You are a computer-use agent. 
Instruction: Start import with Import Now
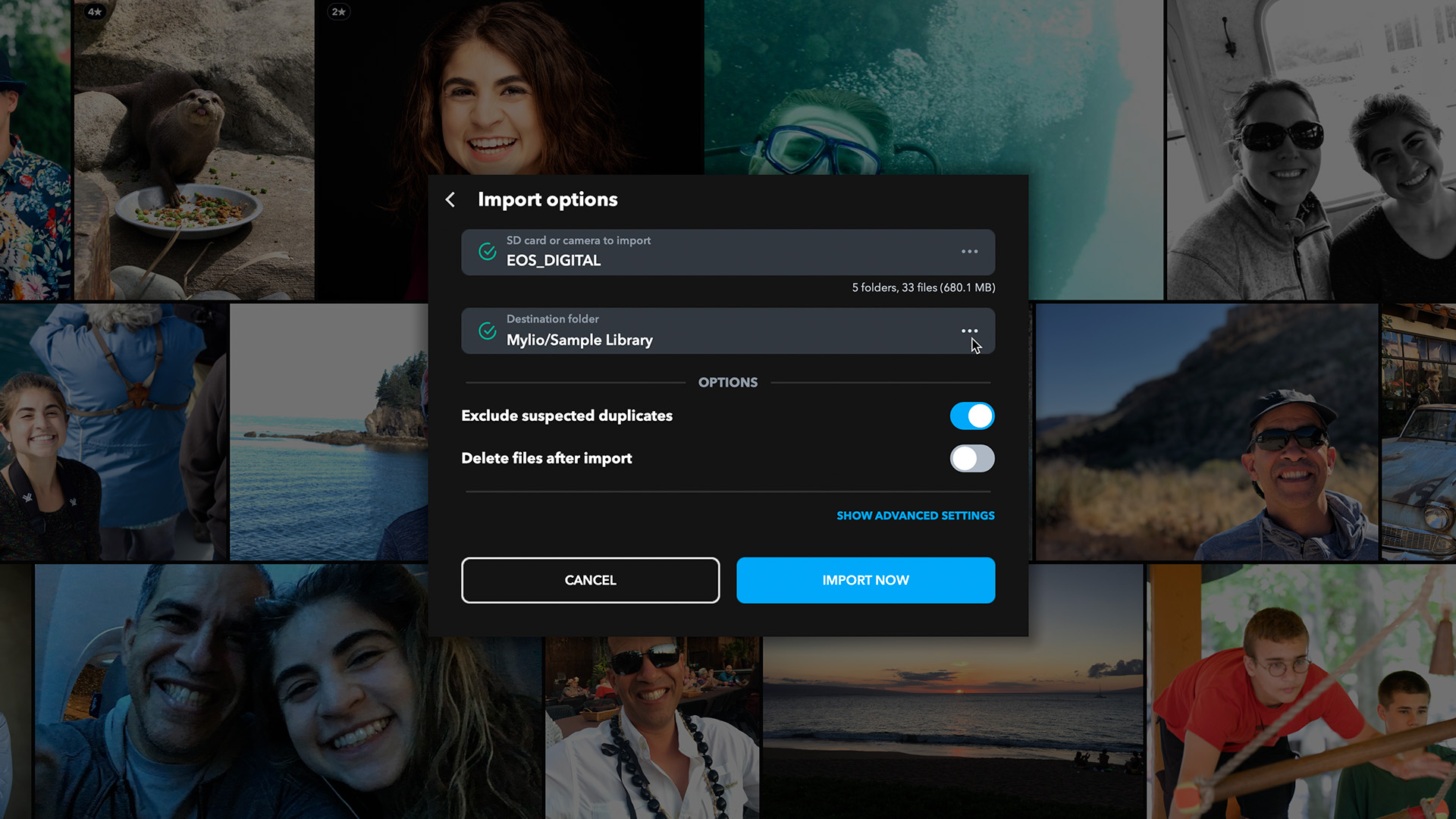[865, 580]
